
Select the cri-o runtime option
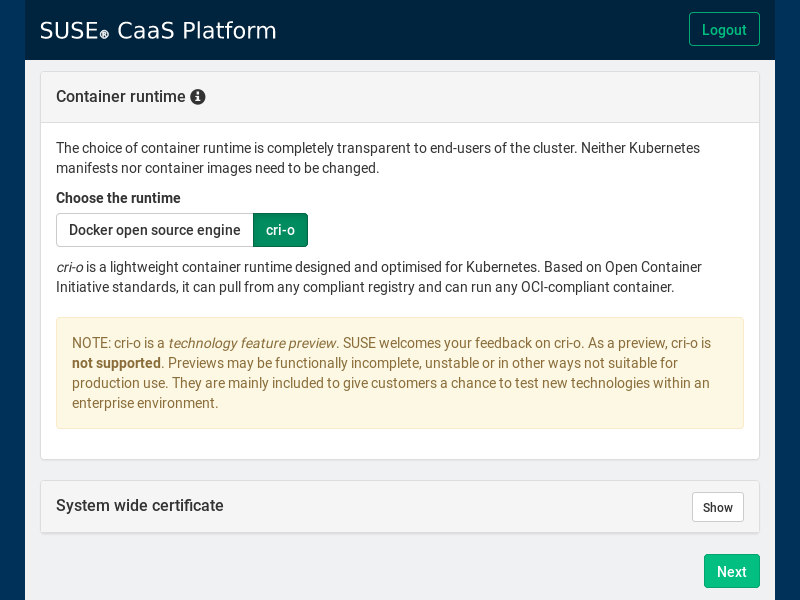coord(280,230)
